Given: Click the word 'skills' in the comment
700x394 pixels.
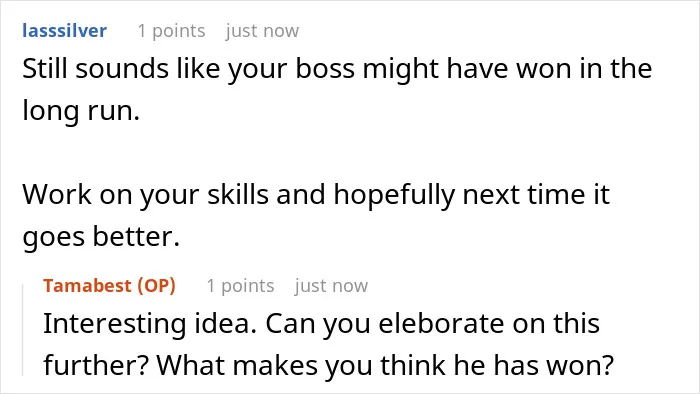Looking at the screenshot, I should click(x=238, y=195).
